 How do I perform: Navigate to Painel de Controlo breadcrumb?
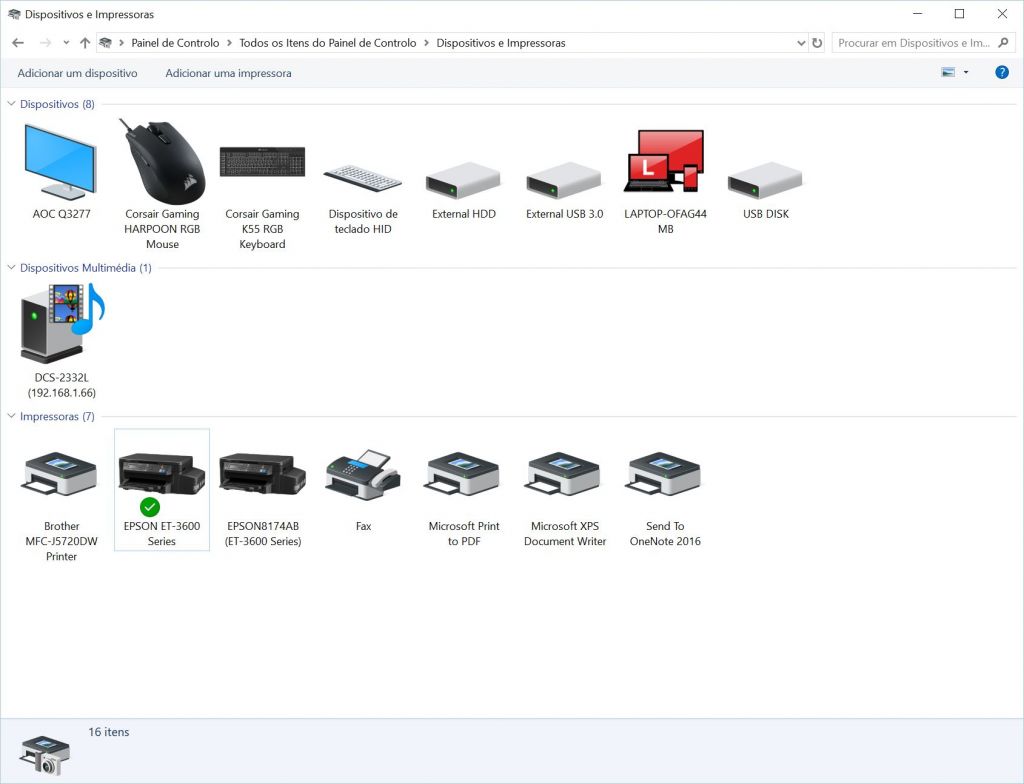[175, 43]
